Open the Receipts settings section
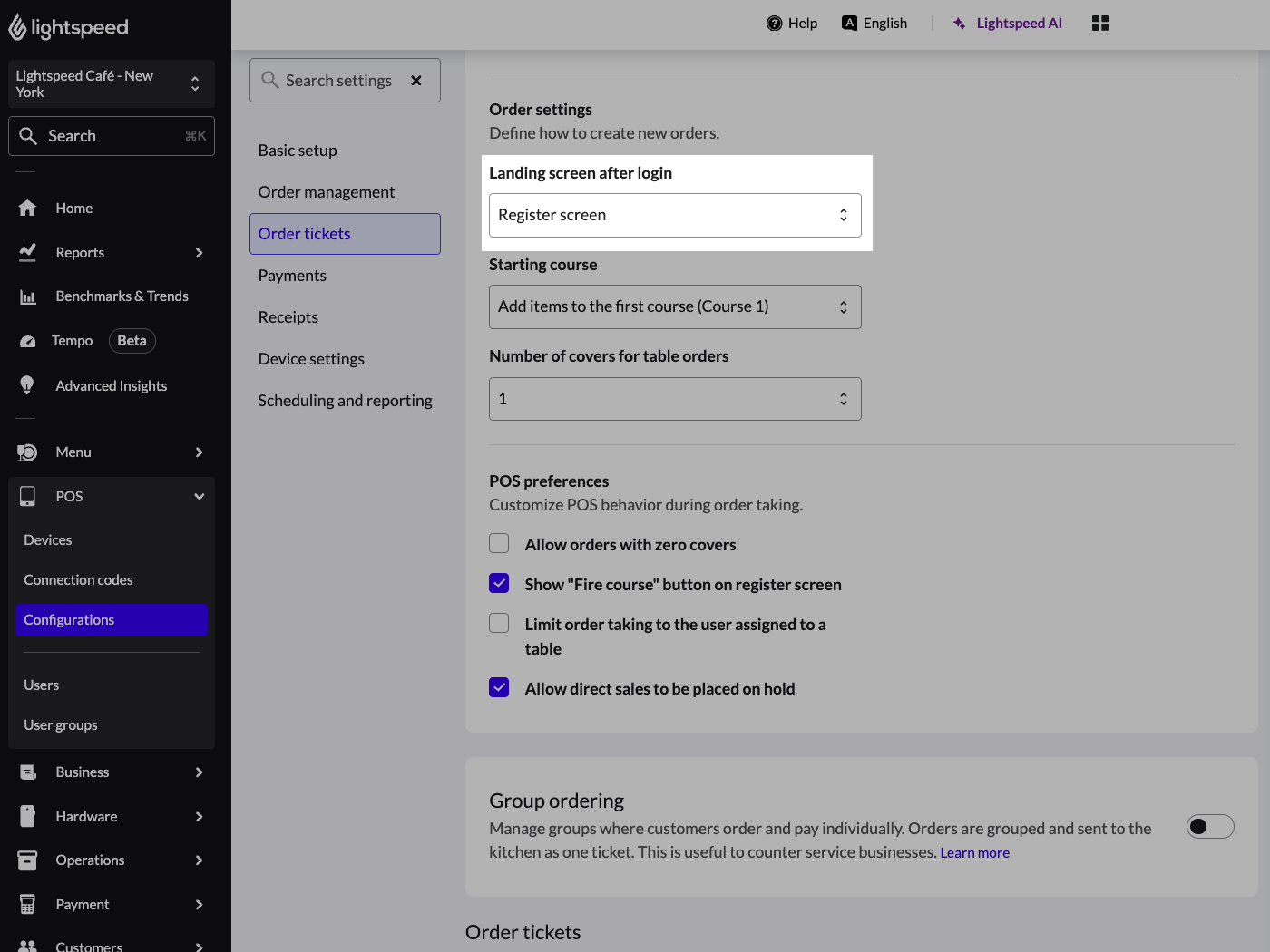1270x952 pixels. 288,316
